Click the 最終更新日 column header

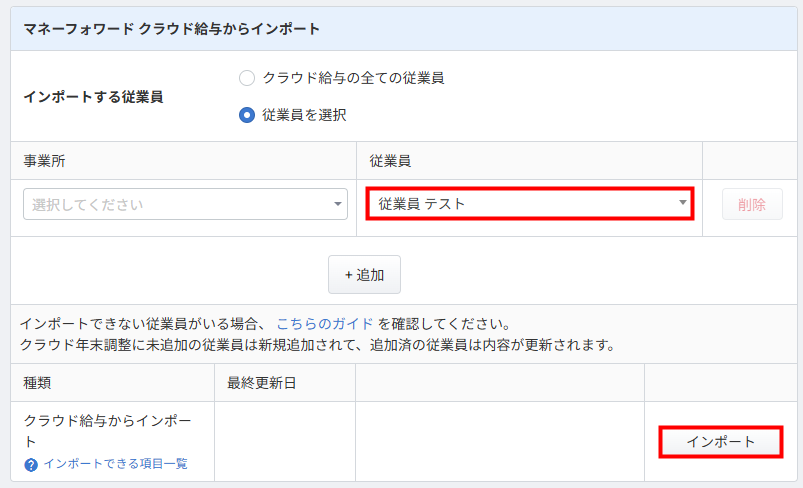(256, 383)
